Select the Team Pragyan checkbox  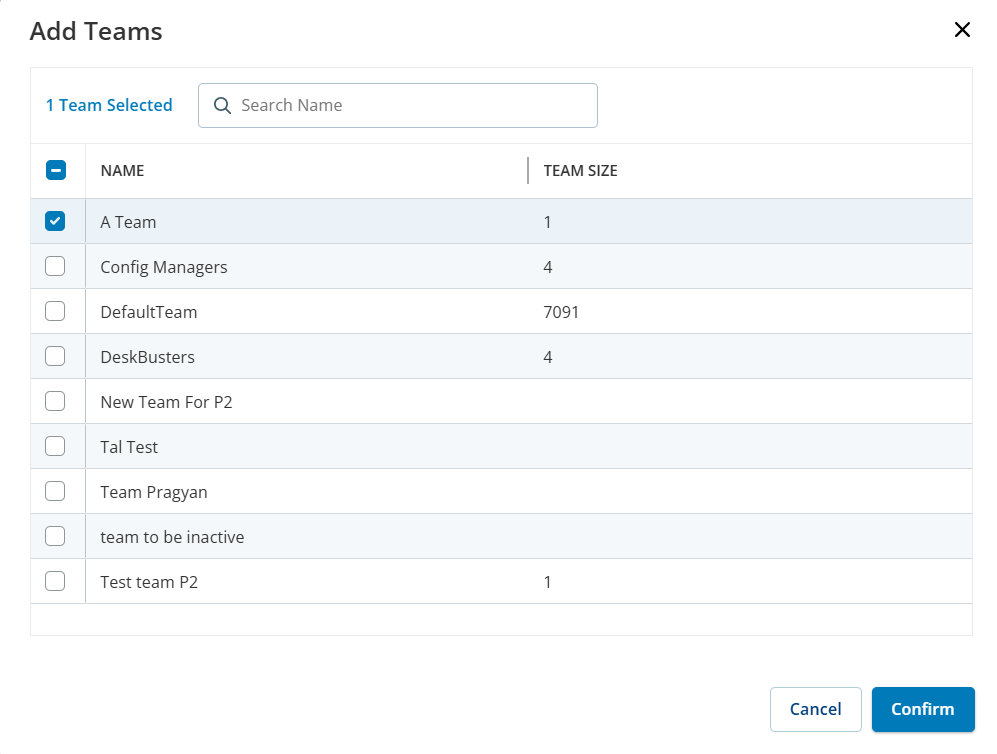56,491
